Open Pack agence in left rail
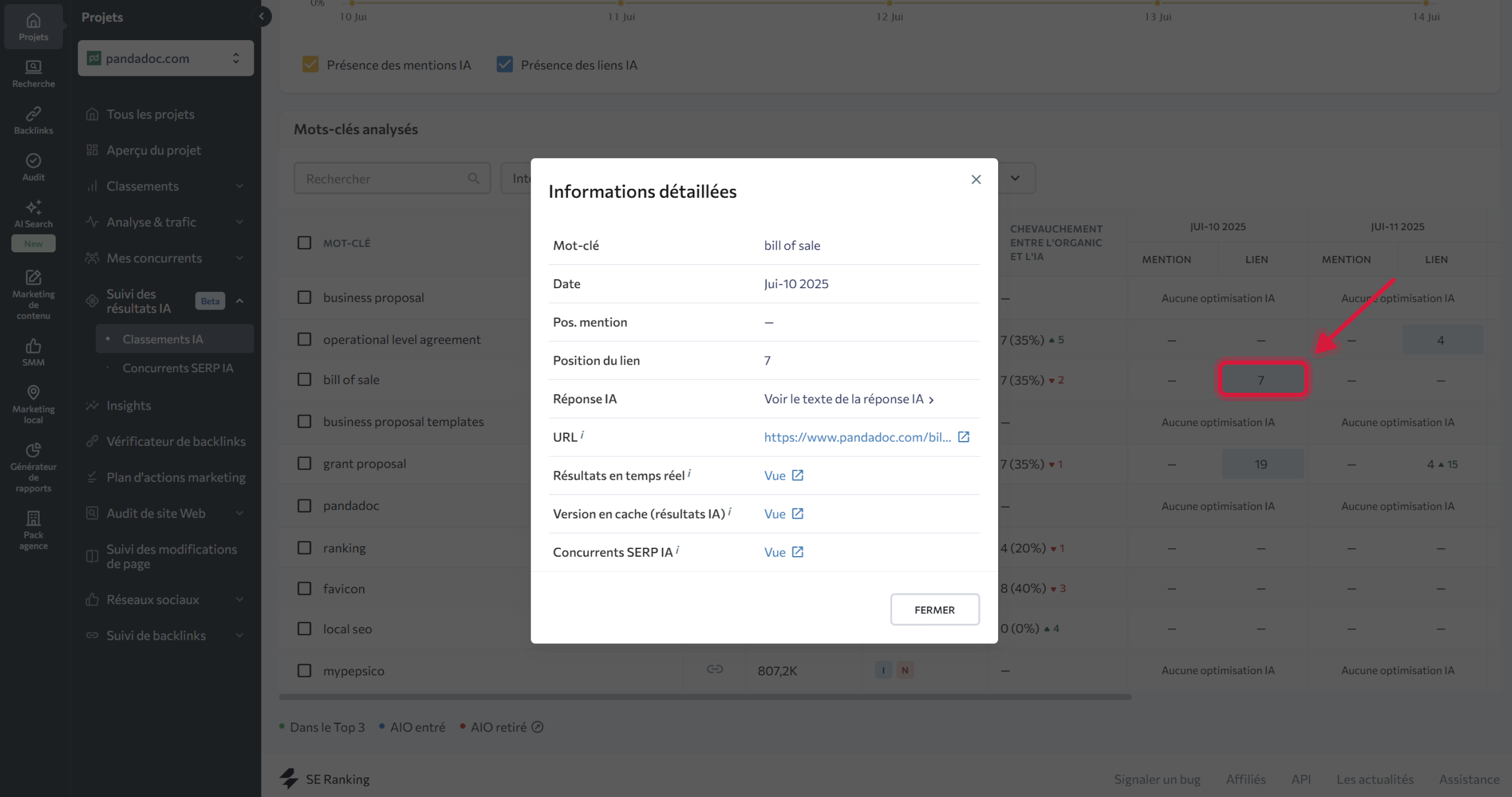Image resolution: width=1512 pixels, height=797 pixels. (33, 530)
